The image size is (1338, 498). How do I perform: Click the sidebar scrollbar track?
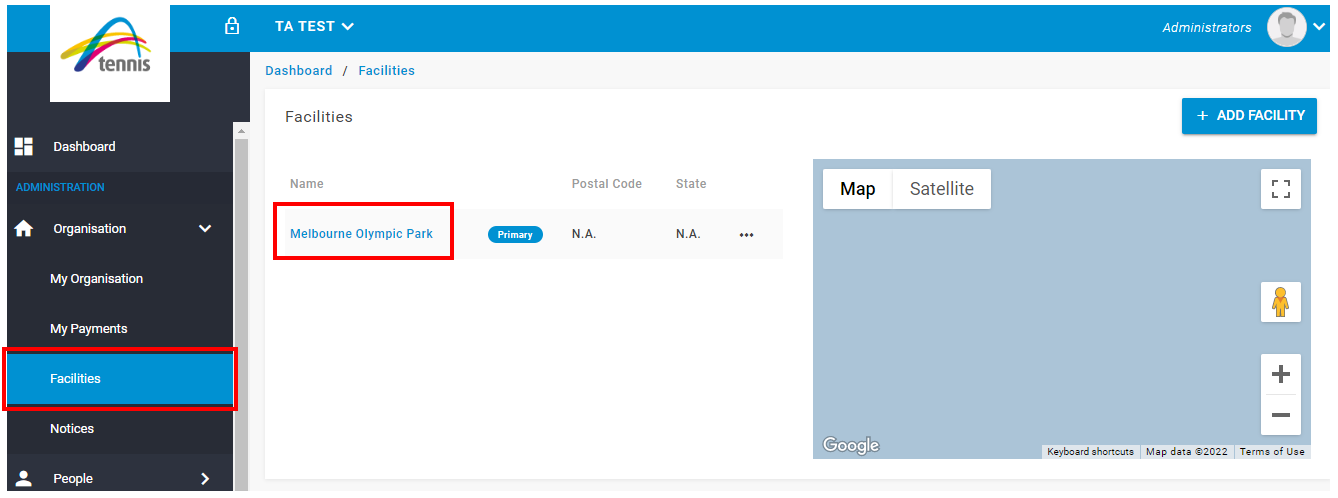pos(240,314)
